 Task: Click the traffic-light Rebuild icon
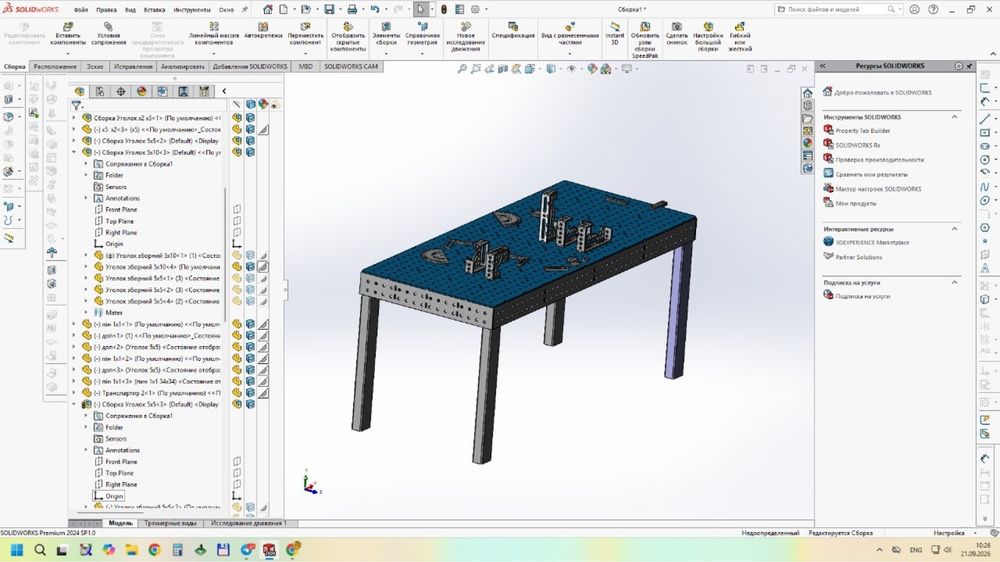coord(445,10)
